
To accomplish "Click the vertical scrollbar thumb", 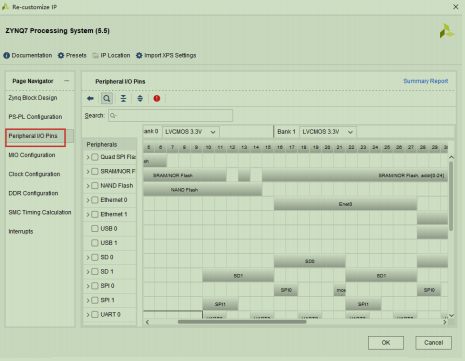I will [451, 196].
